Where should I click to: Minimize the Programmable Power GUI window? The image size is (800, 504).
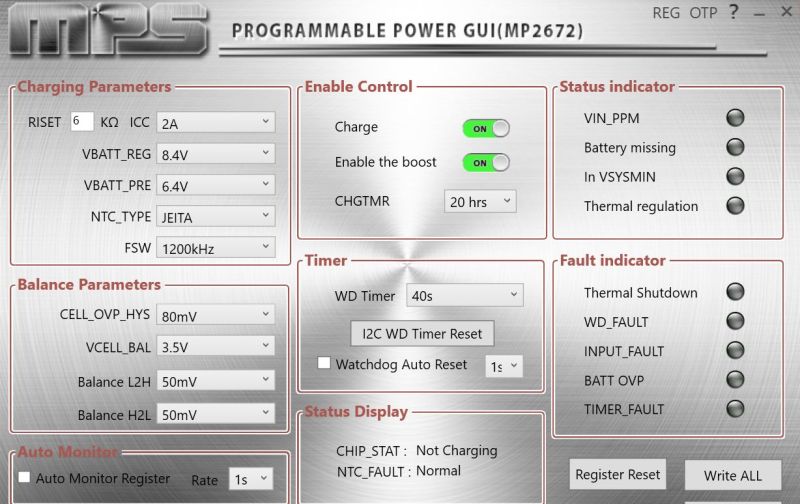coord(759,14)
